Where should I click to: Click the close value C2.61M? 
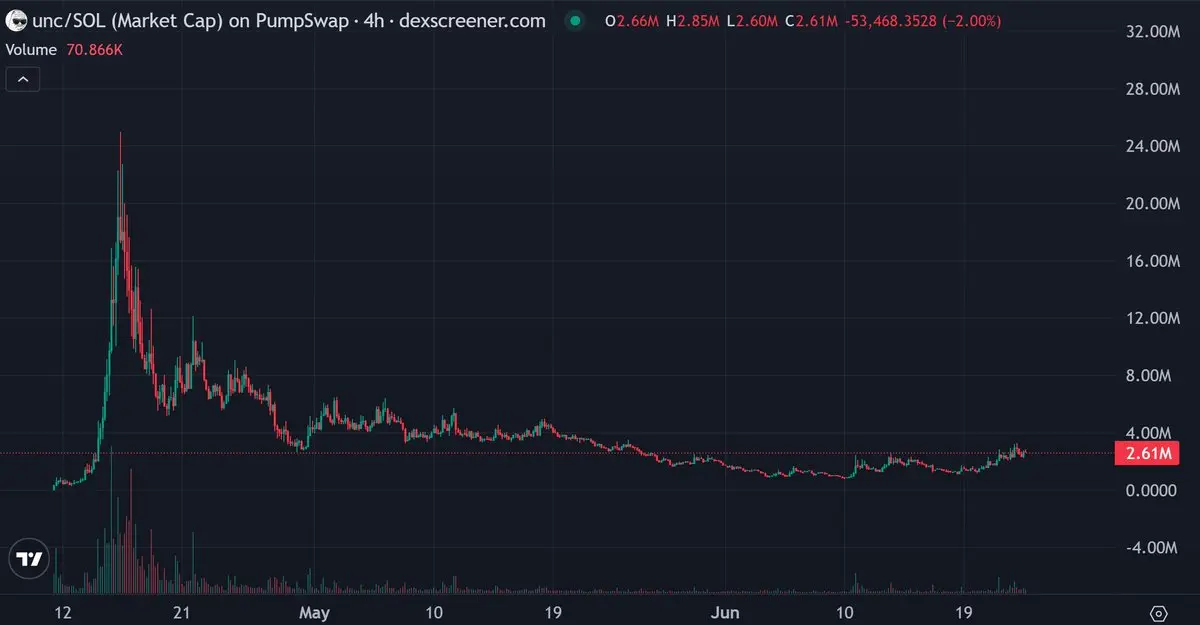812,20
